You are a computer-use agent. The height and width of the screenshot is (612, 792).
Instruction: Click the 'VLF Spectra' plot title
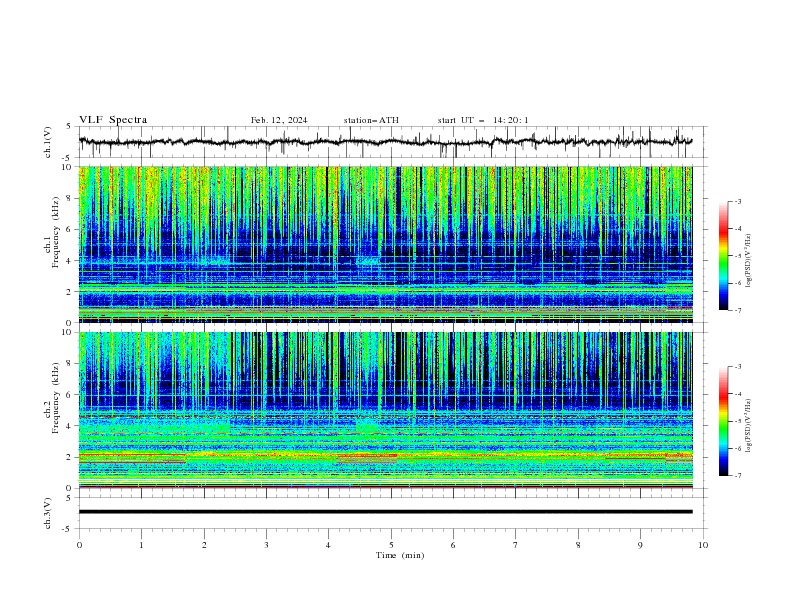click(113, 120)
